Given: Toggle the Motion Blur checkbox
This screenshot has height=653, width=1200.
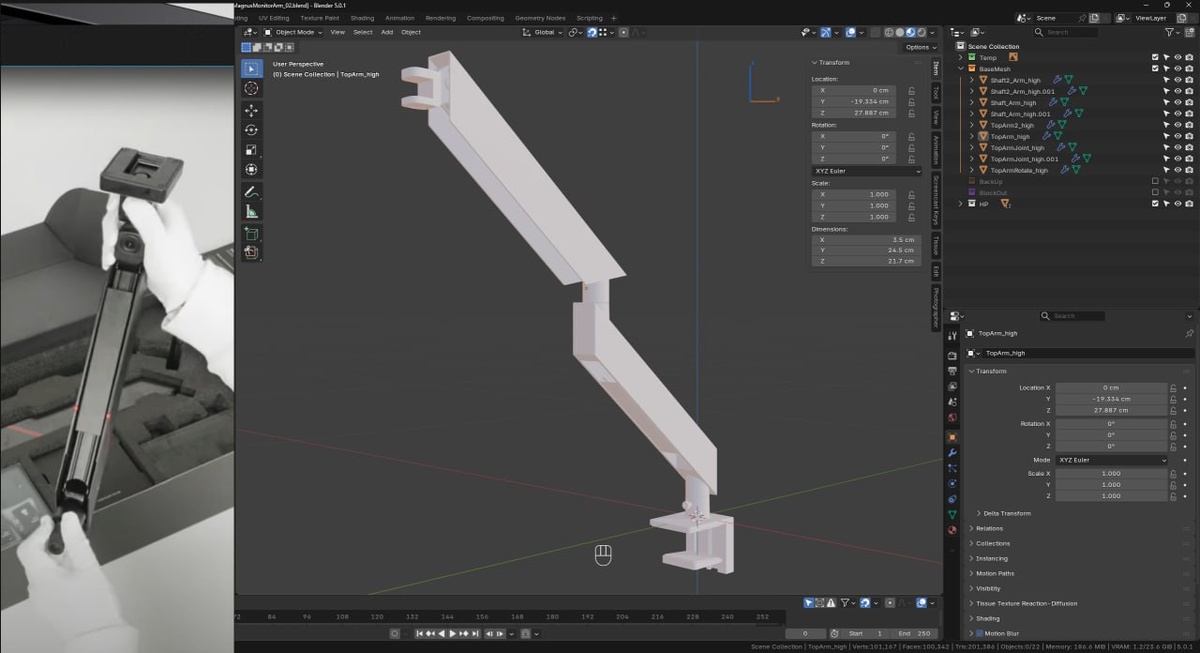Looking at the screenshot, I should (x=979, y=633).
